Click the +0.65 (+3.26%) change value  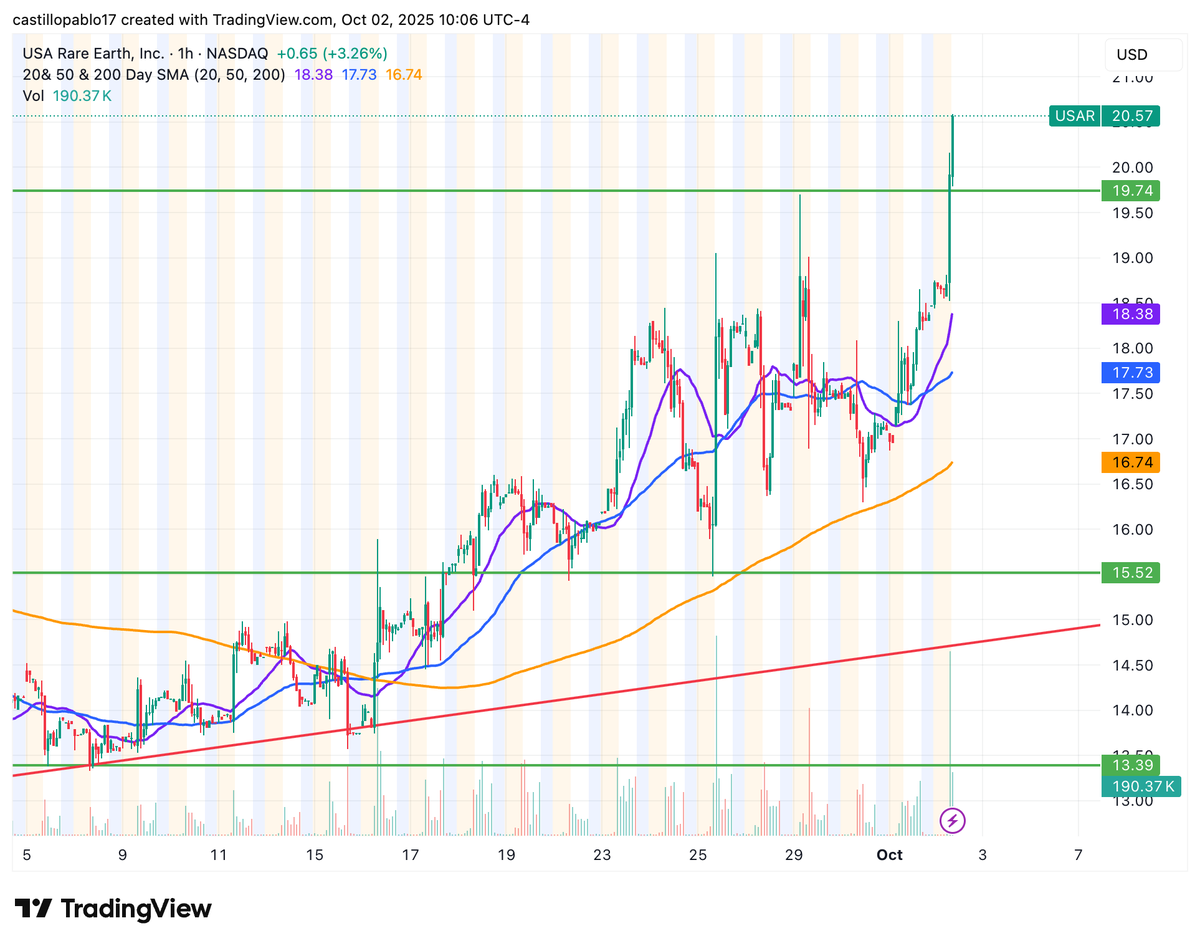[x=332, y=54]
